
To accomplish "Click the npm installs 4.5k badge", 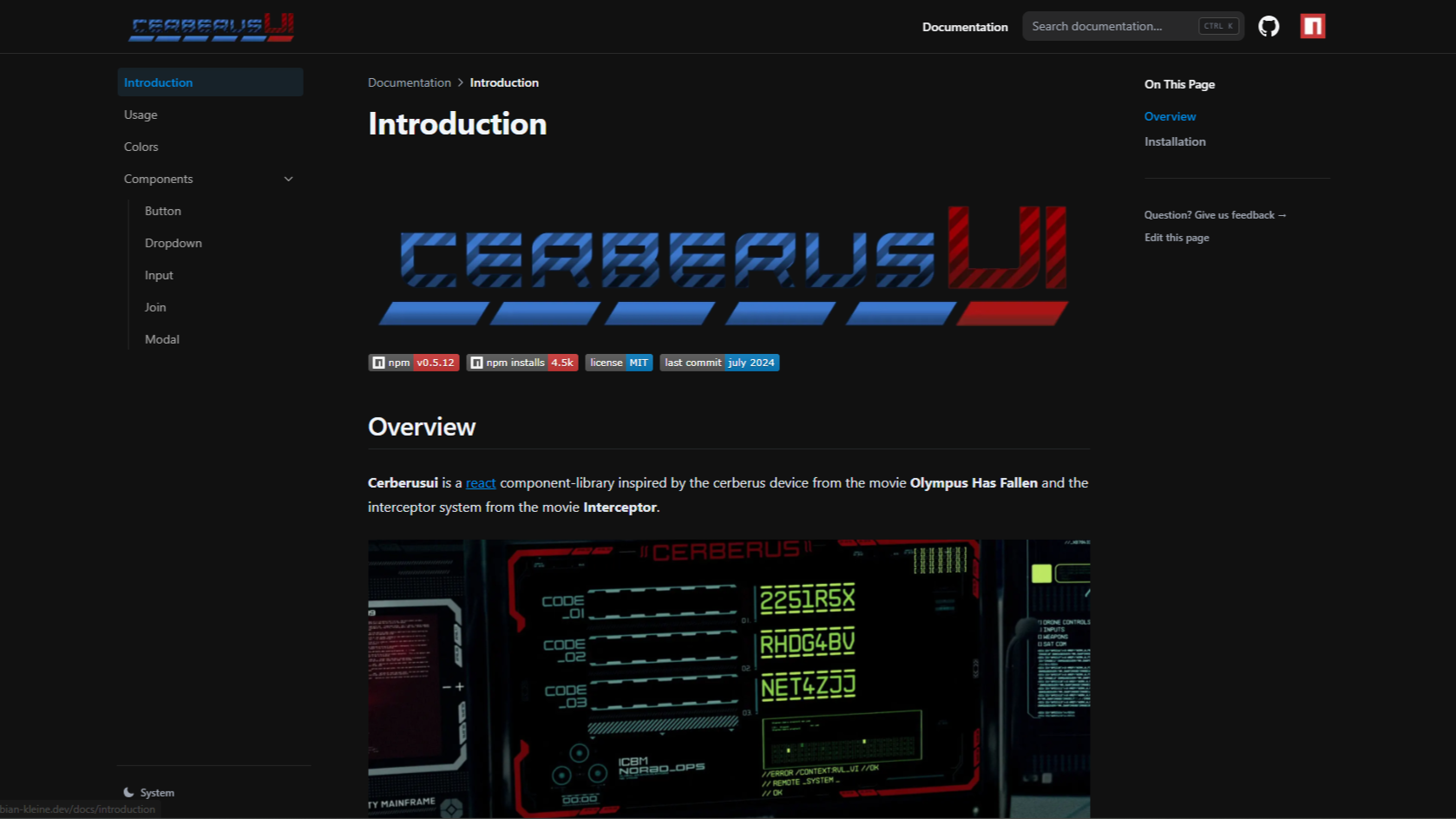I will [x=522, y=363].
